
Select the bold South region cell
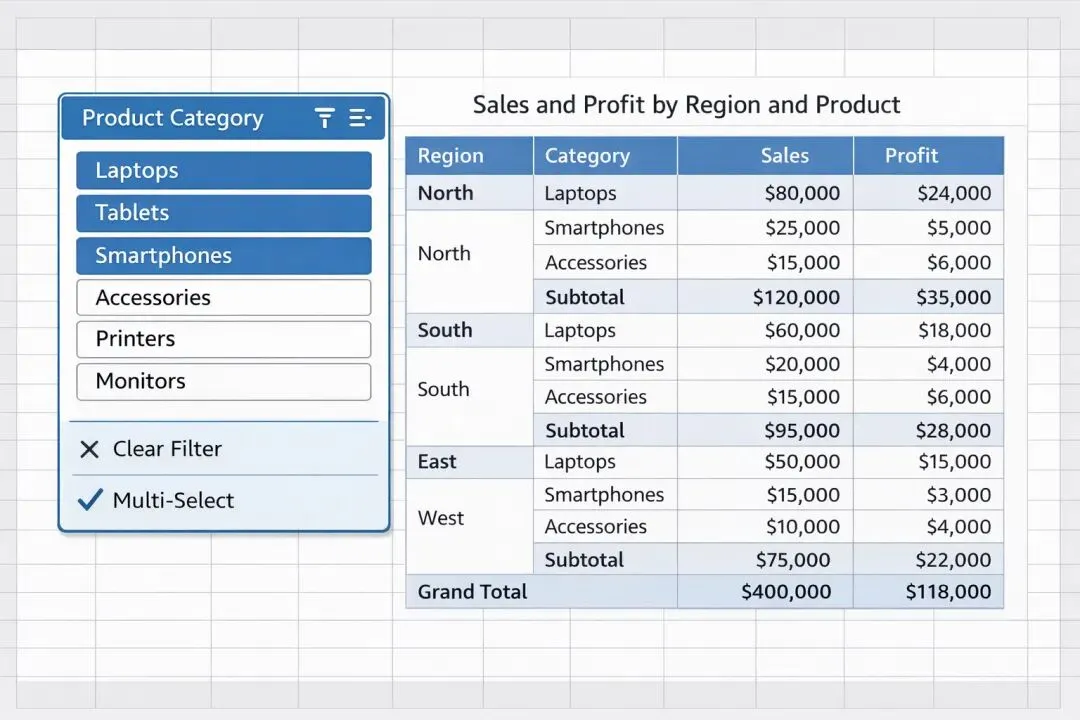[x=469, y=330]
